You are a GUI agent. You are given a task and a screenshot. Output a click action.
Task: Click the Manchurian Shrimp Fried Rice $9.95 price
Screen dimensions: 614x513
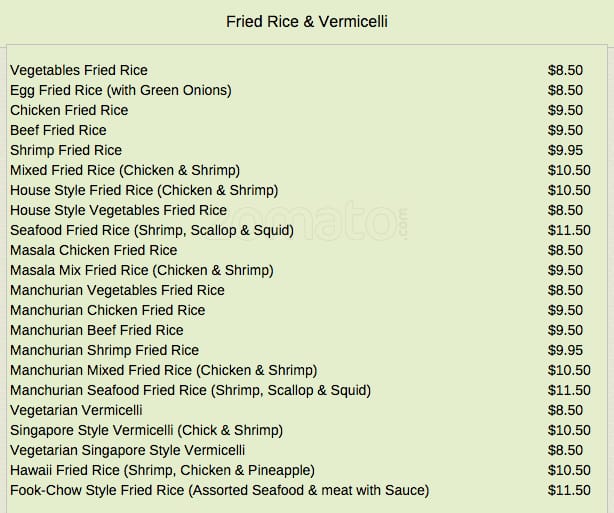pos(565,350)
